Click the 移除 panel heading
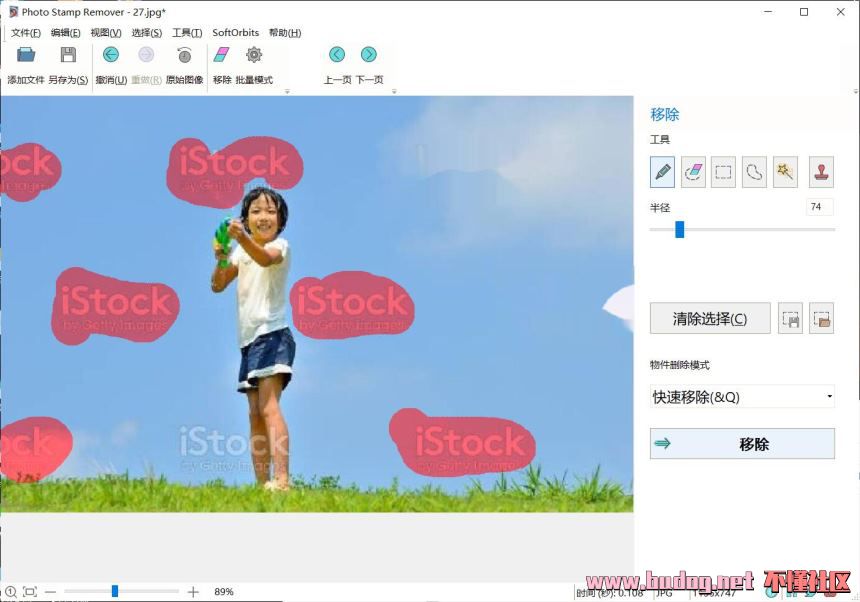 [665, 115]
